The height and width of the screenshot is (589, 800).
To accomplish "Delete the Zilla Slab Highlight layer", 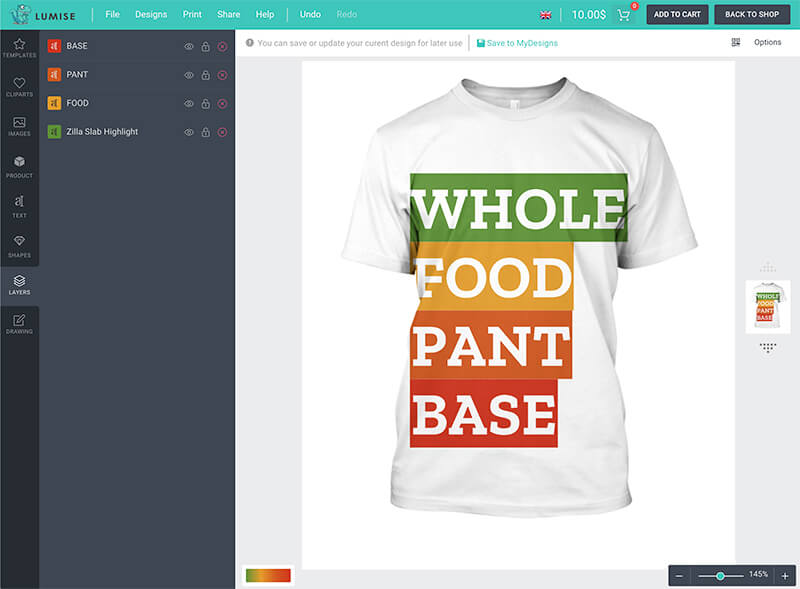I will pyautogui.click(x=222, y=132).
